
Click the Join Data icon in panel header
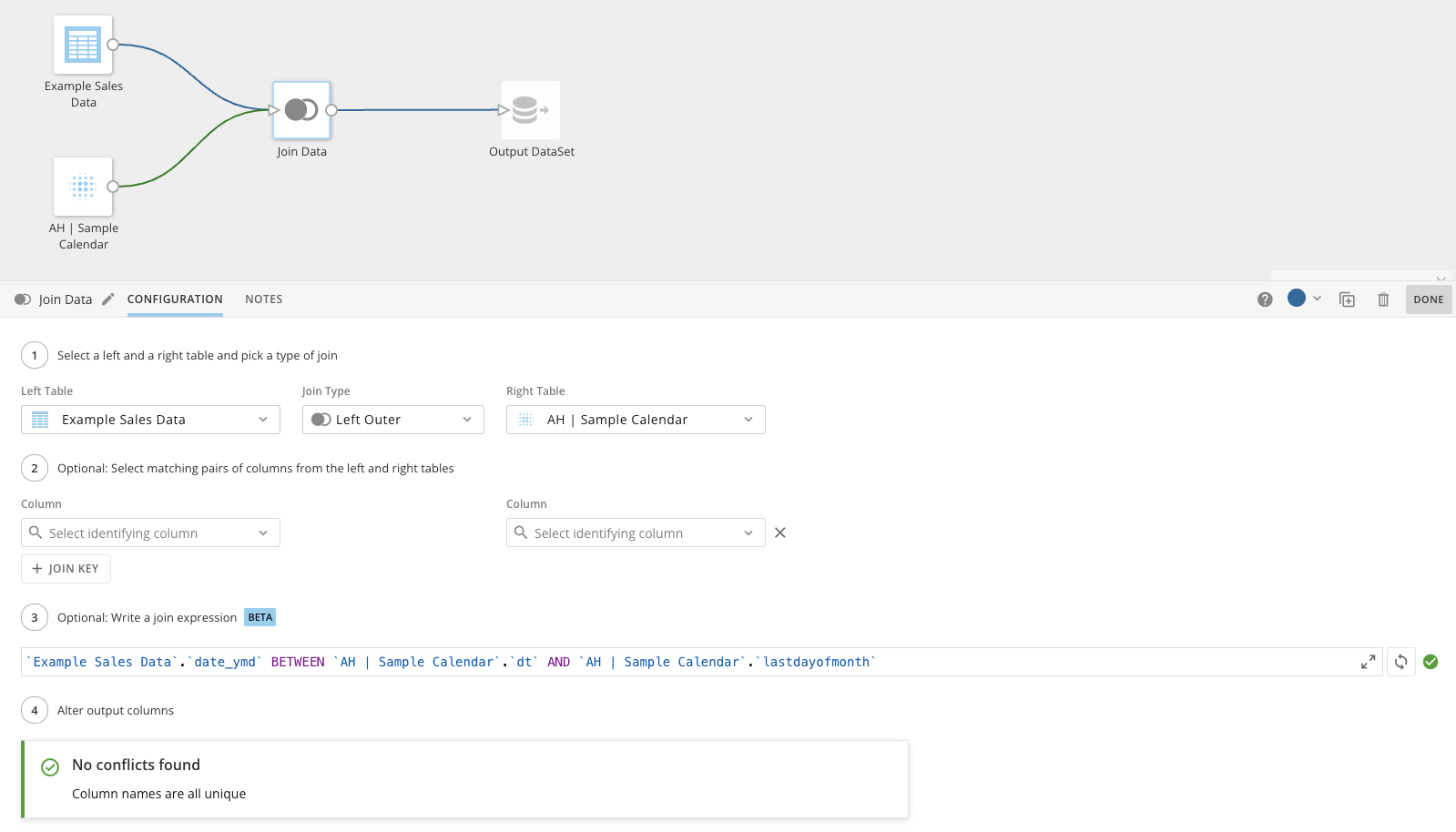(x=23, y=299)
